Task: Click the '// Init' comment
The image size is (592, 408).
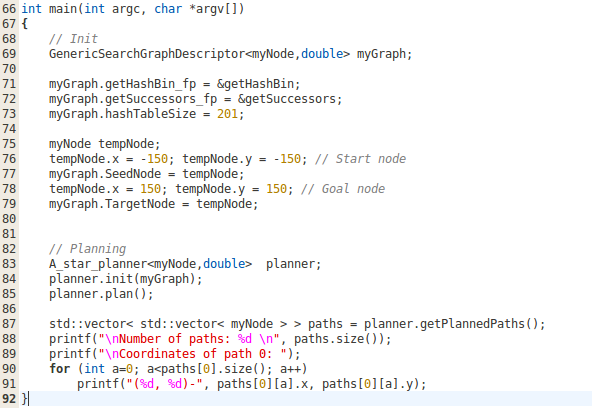Action: click(x=73, y=39)
